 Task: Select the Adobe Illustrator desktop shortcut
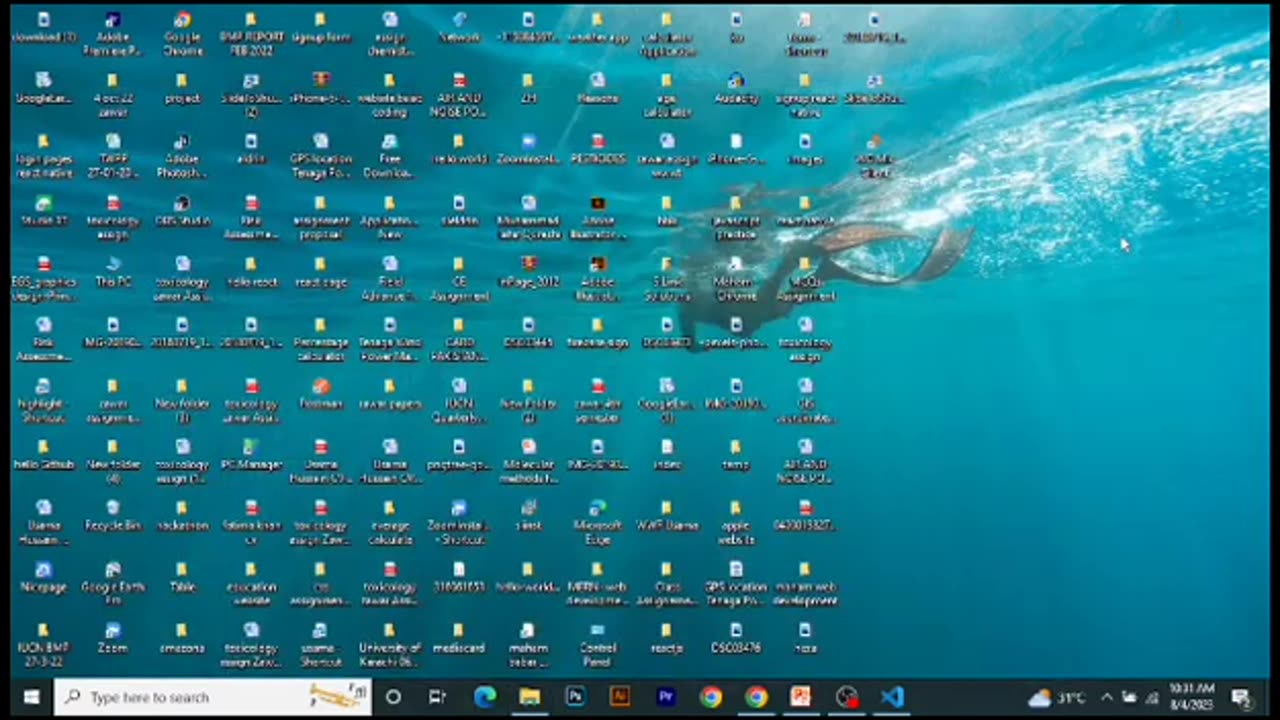[x=597, y=217]
